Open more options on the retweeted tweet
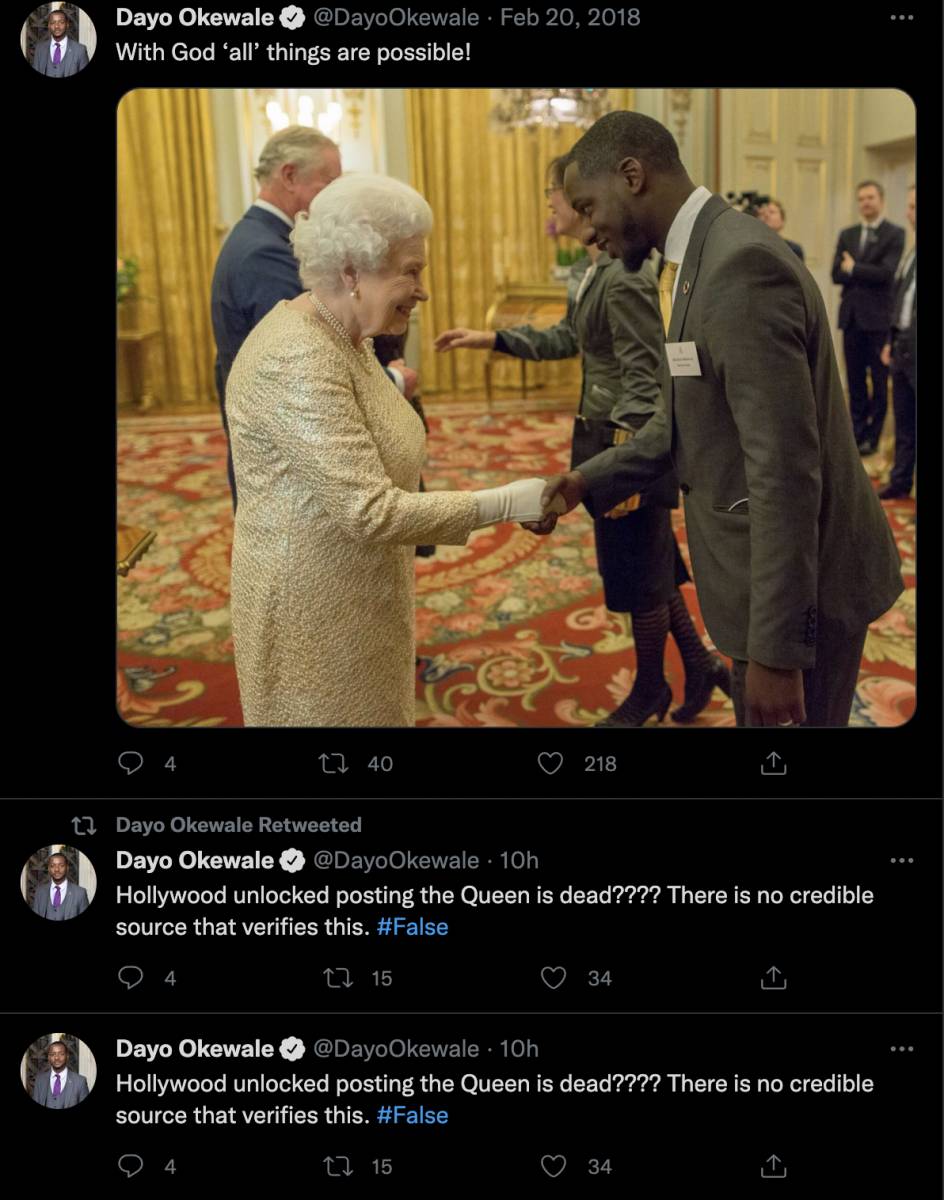 (901, 861)
